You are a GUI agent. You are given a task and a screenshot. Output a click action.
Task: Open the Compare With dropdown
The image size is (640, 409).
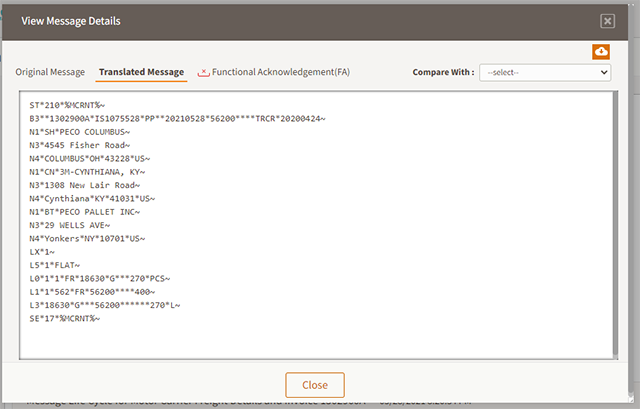point(545,73)
